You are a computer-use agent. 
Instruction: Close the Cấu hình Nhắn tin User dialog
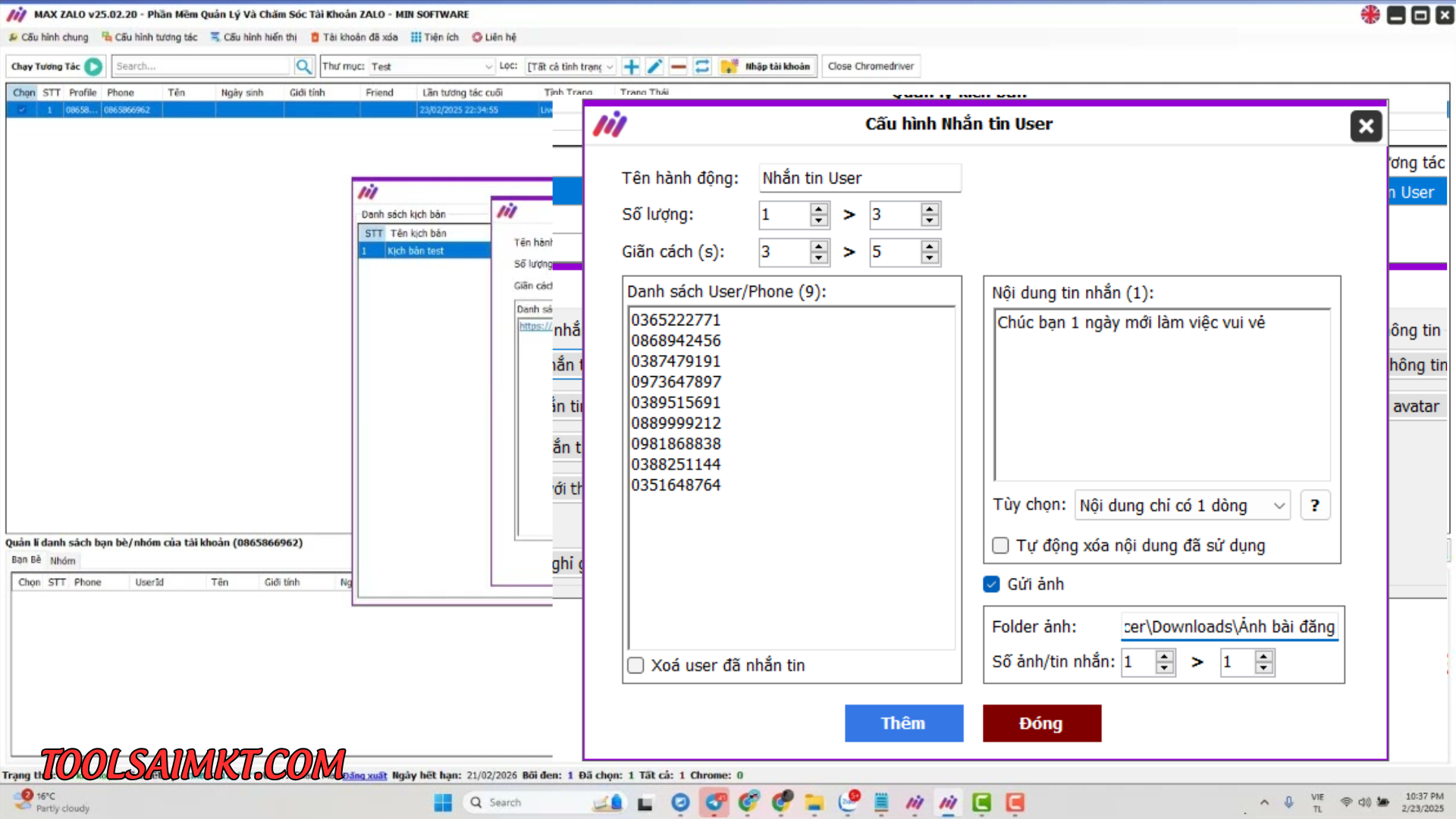(x=1366, y=126)
